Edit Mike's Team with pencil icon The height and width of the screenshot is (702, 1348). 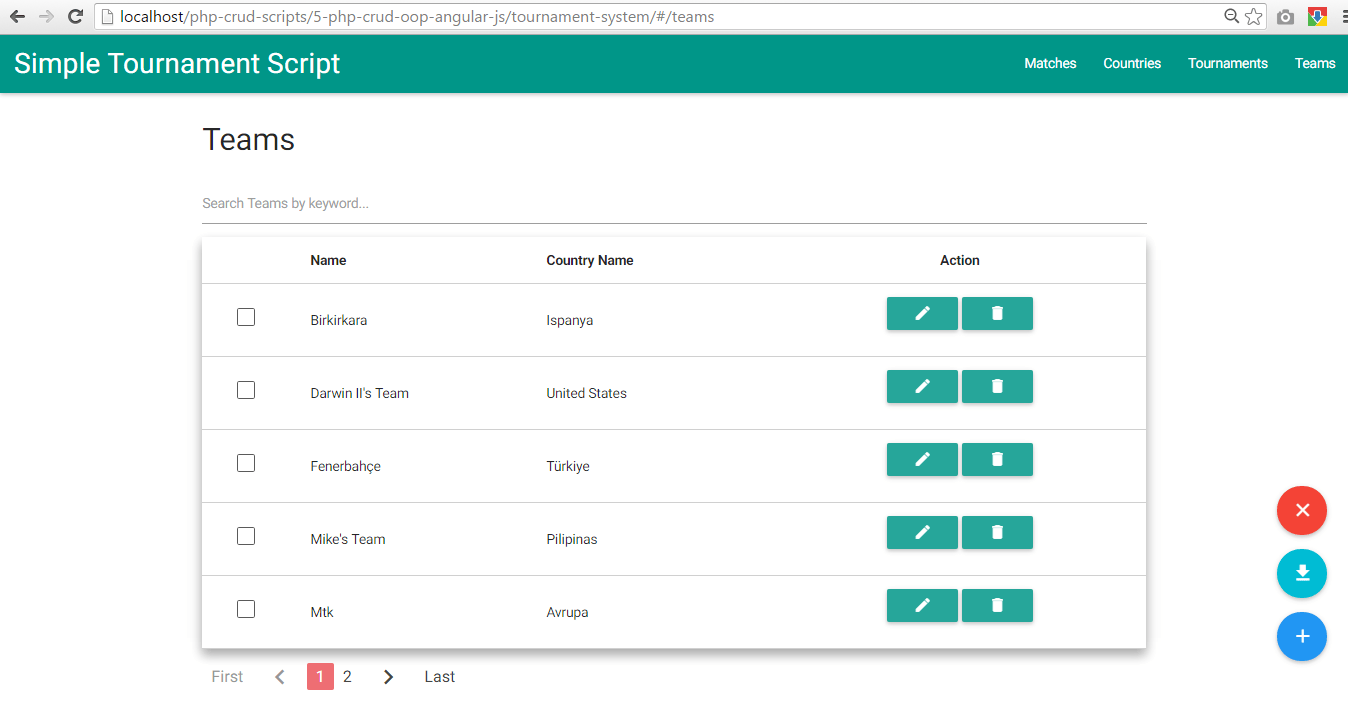[922, 532]
